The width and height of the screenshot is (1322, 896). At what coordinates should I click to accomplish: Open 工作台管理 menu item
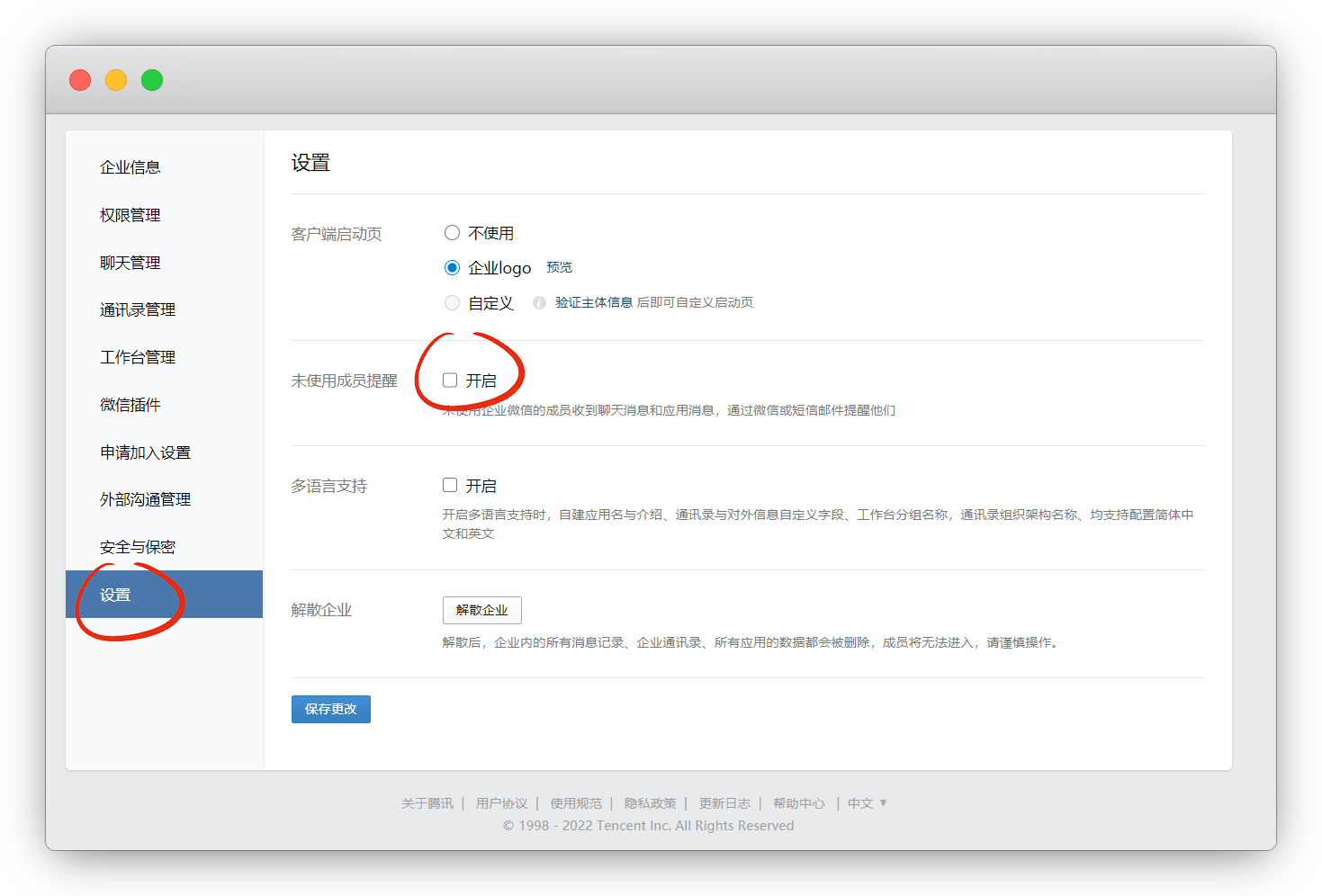(x=138, y=357)
